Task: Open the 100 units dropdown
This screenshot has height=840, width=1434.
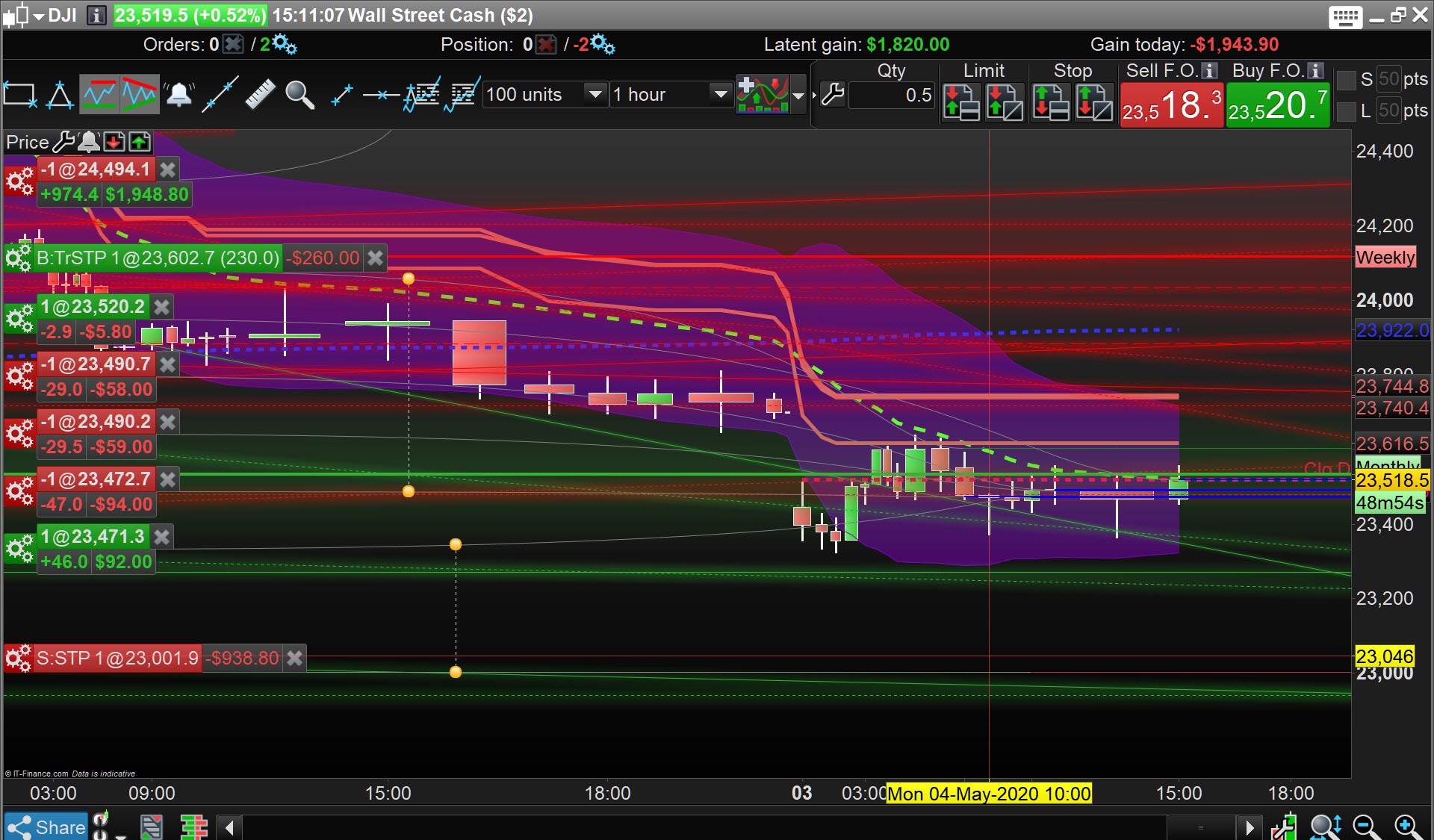Action: coord(595,95)
